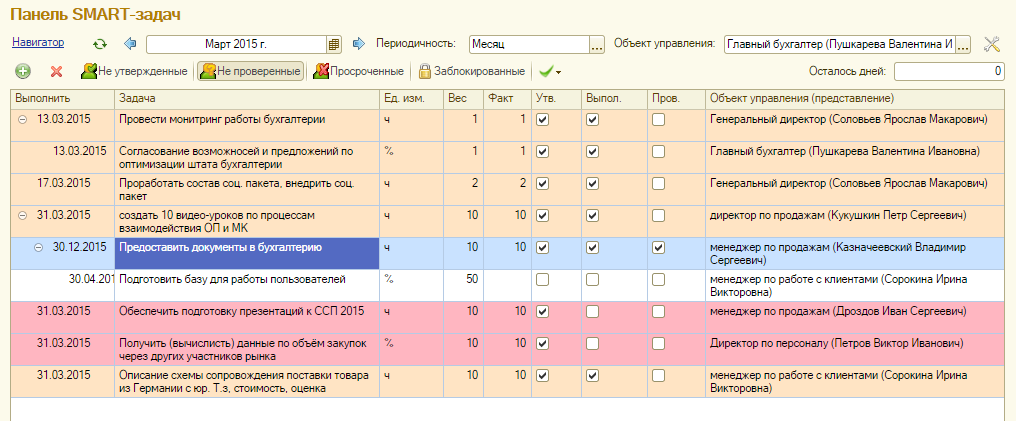Image resolution: width=1016 pixels, height=421 pixels.
Task: Toggle the Не утвержденные filter
Action: pyautogui.click(x=135, y=72)
